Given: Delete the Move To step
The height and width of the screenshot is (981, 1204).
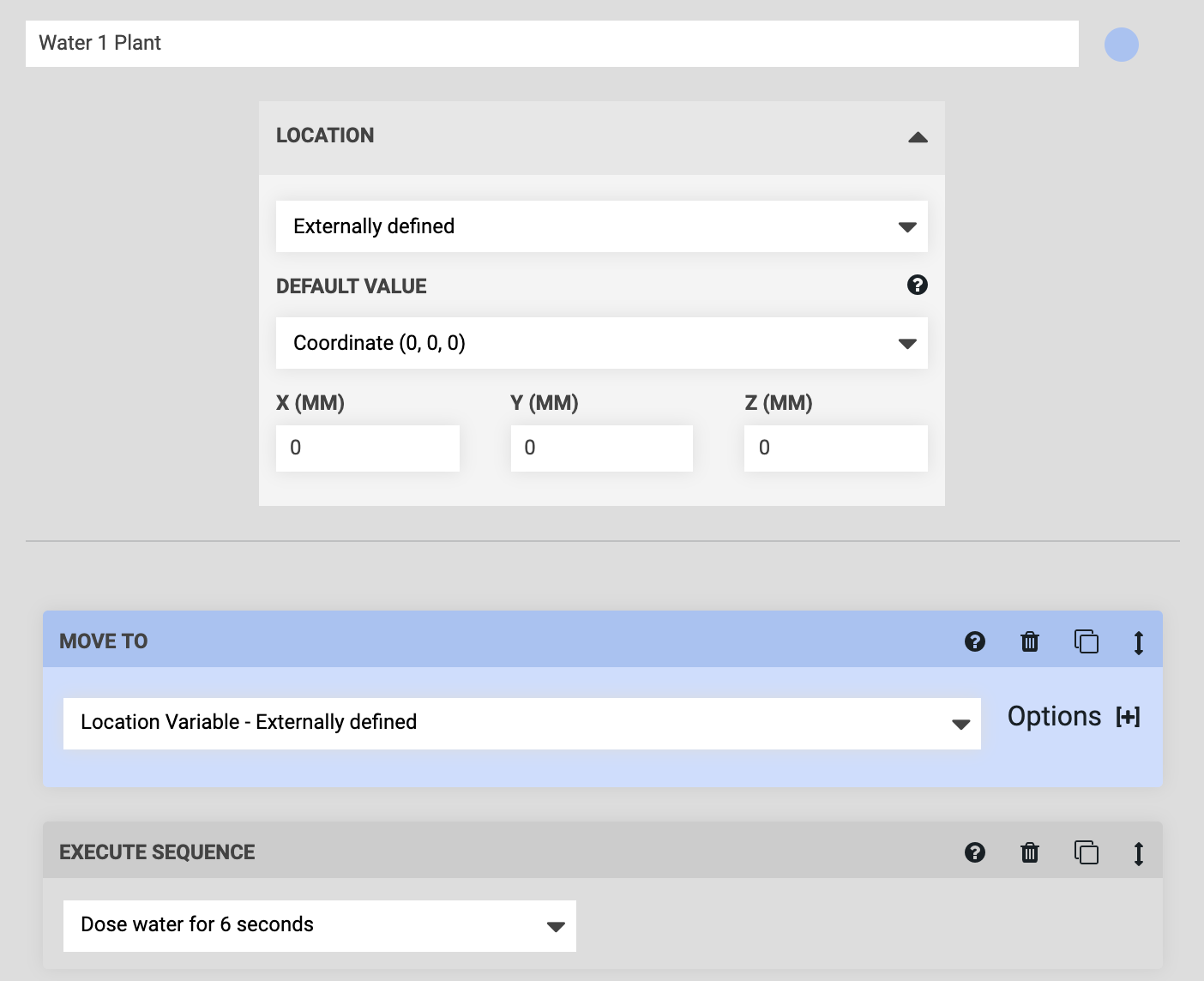Looking at the screenshot, I should [1029, 641].
